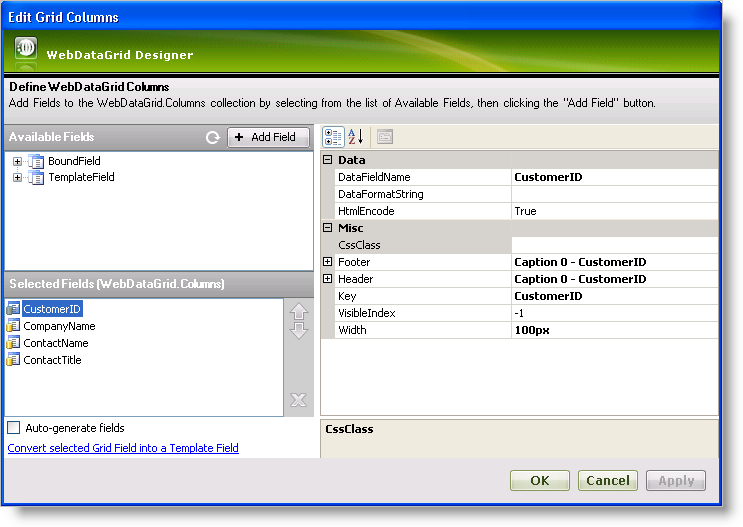Select the DataFormatString property name
This screenshot has height=527, width=743.
point(381,194)
